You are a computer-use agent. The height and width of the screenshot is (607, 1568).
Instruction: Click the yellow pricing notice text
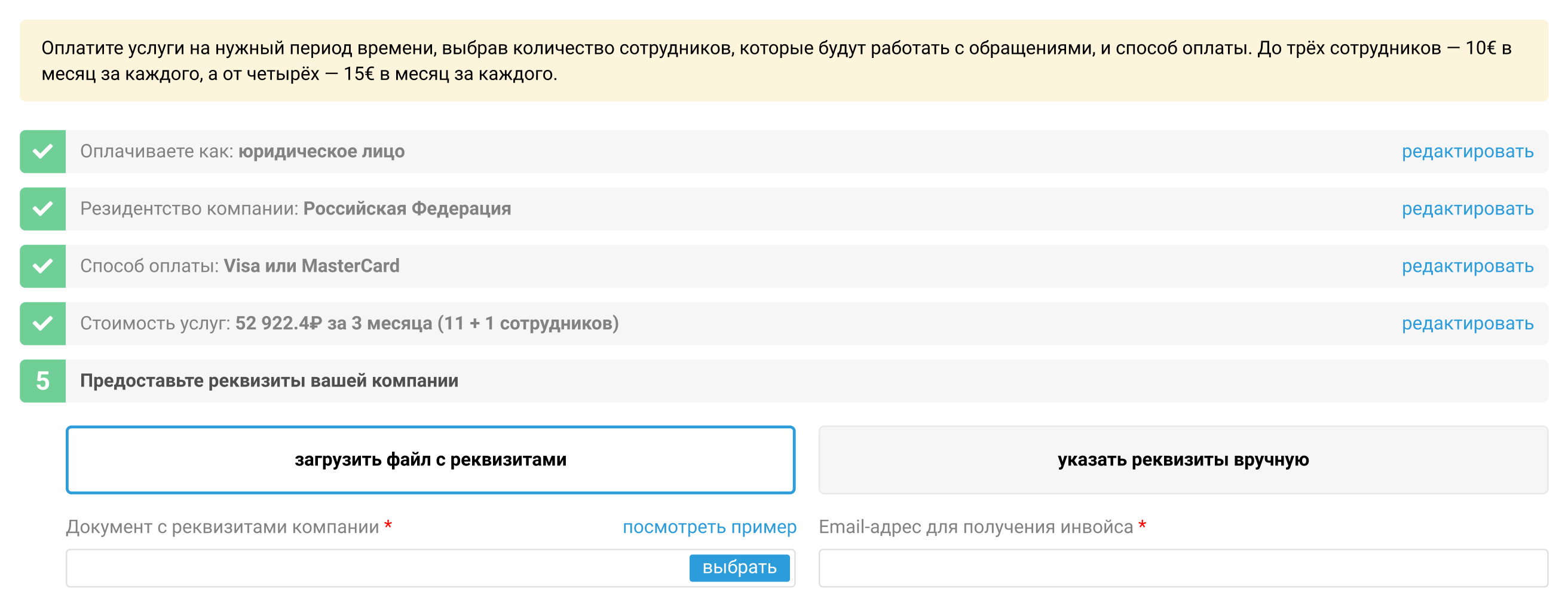[776, 61]
